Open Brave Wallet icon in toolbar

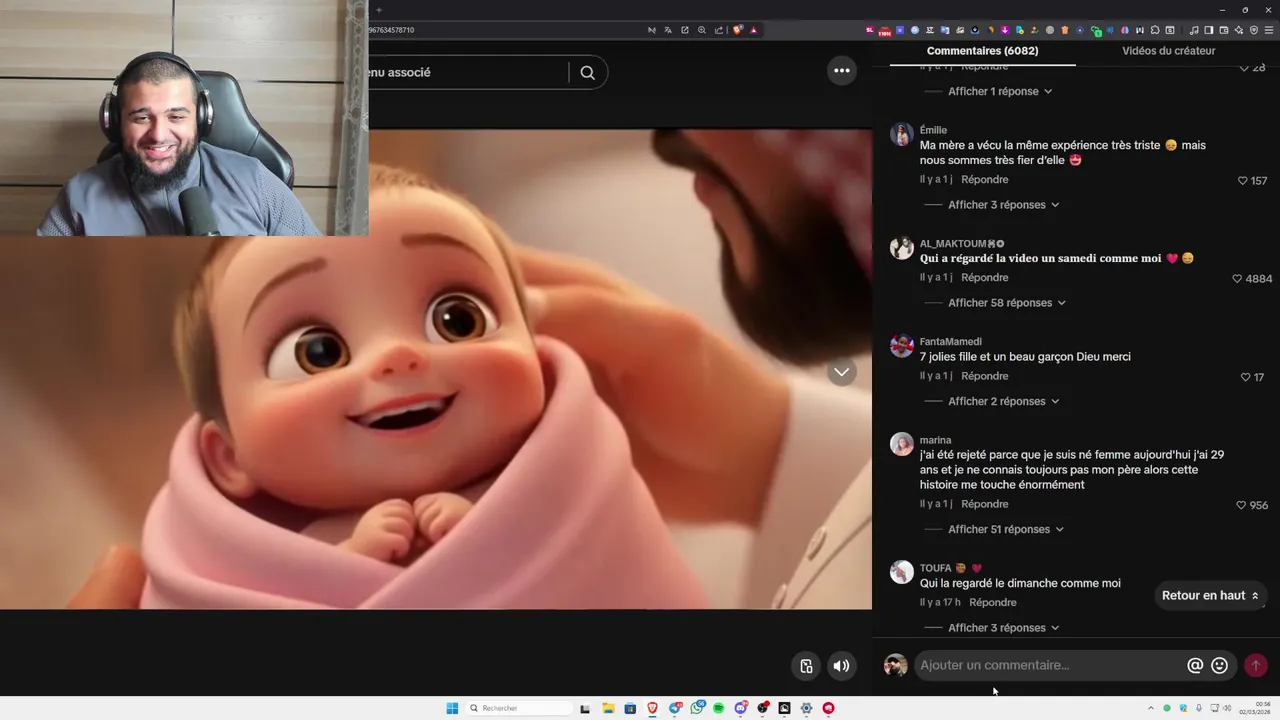point(1223,30)
